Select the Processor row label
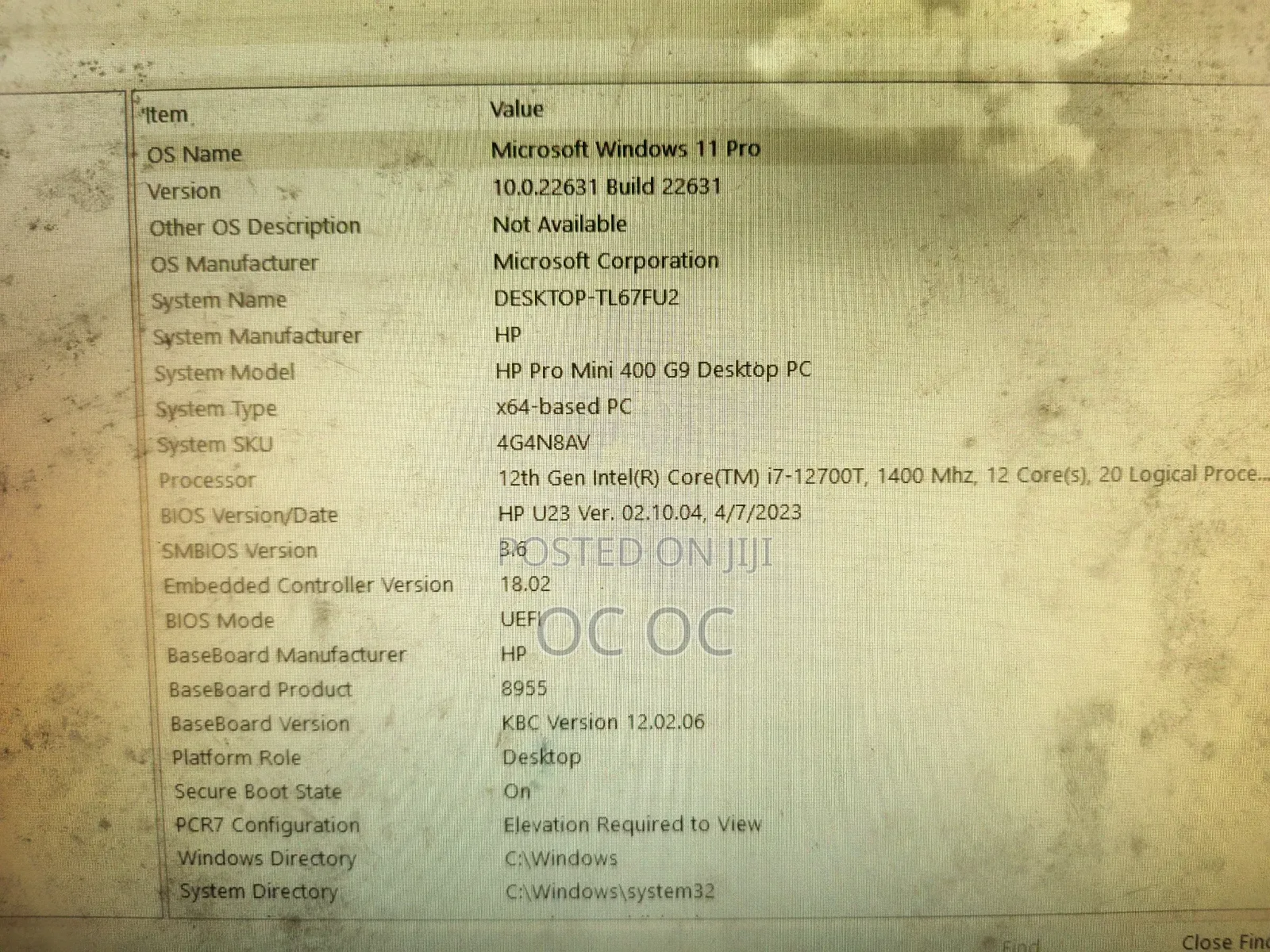Image resolution: width=1270 pixels, height=952 pixels. (x=207, y=480)
